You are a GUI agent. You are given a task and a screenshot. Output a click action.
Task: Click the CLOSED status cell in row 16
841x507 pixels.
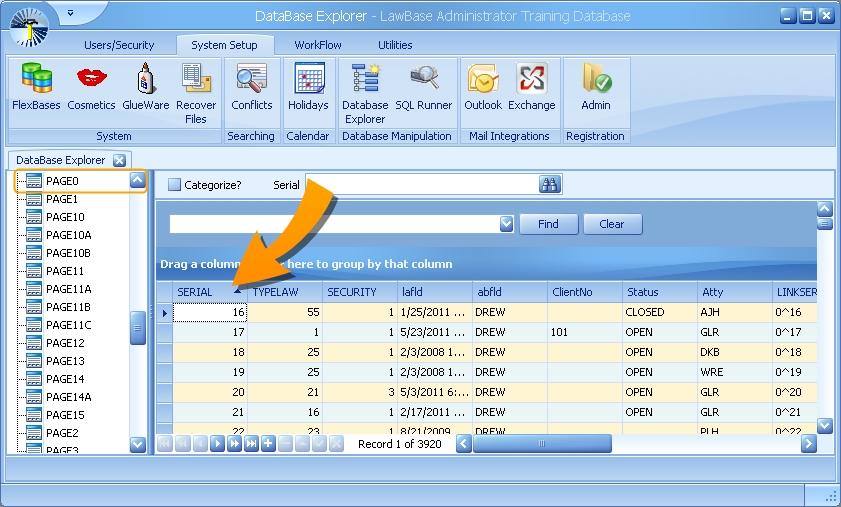[x=660, y=312]
